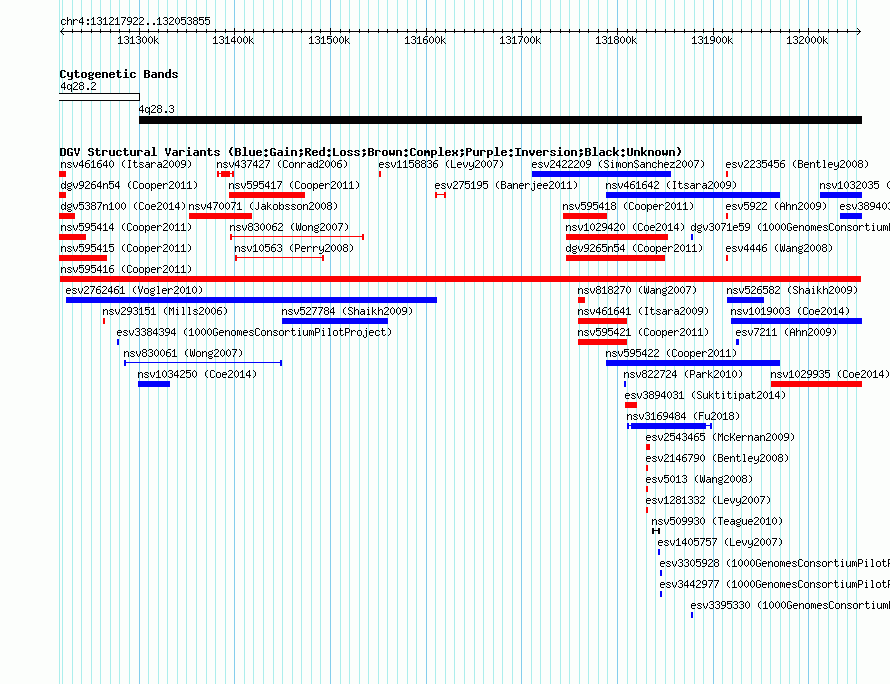The image size is (890, 684).
Task: Click the nsv830062 (Wong2007) label
Action: click(289, 227)
